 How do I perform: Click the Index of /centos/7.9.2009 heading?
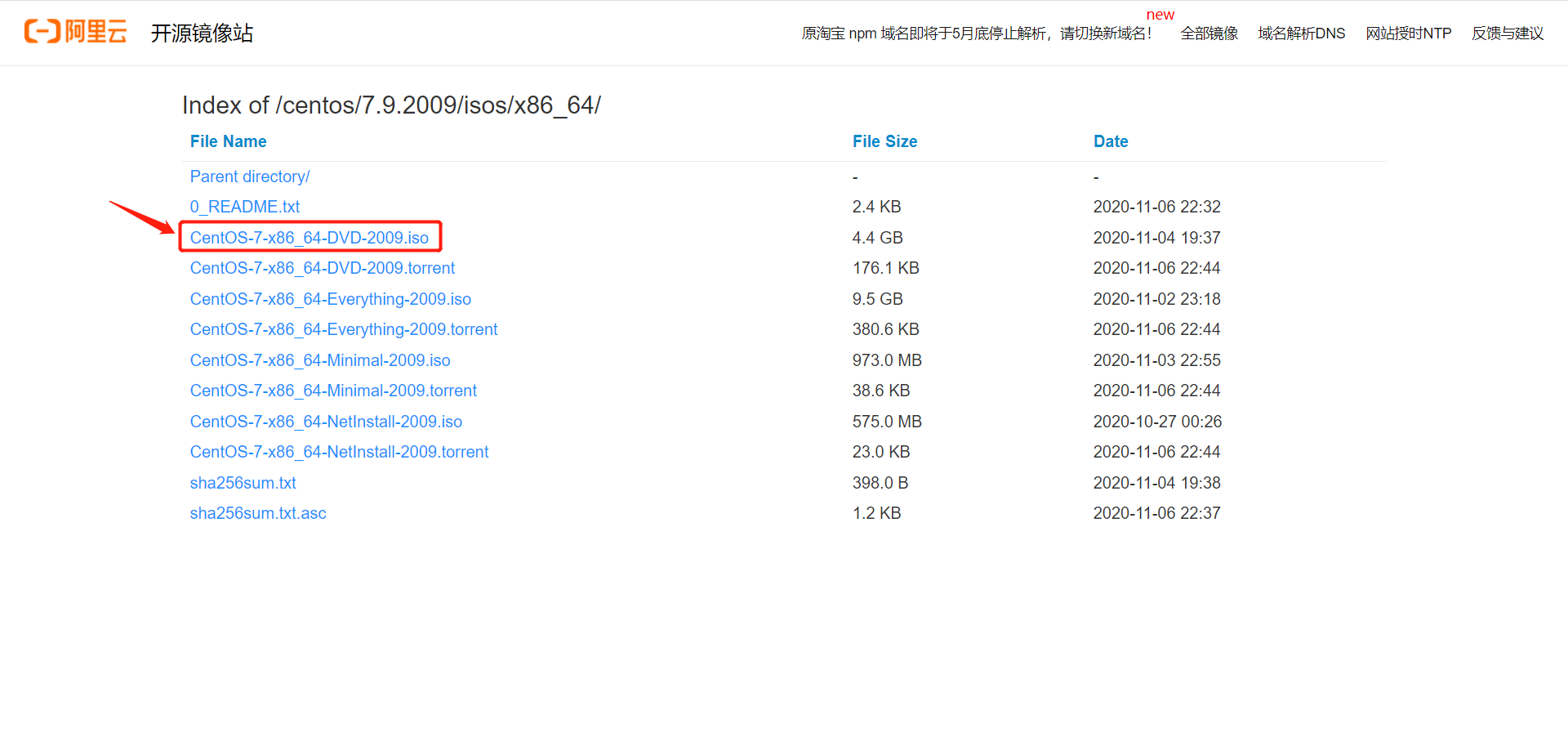tap(392, 105)
